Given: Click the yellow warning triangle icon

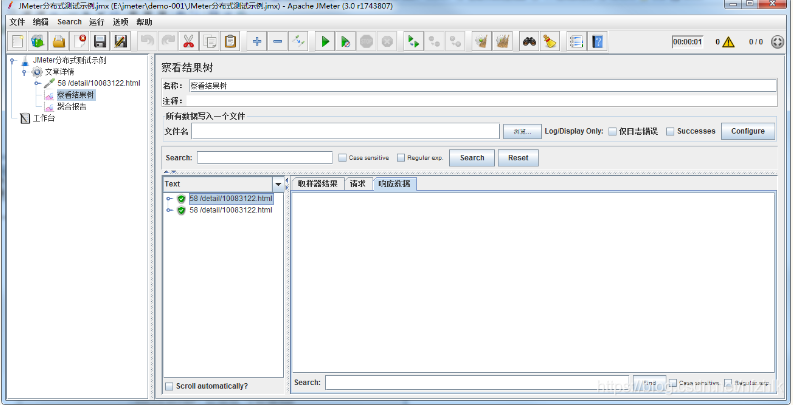Looking at the screenshot, I should click(728, 42).
